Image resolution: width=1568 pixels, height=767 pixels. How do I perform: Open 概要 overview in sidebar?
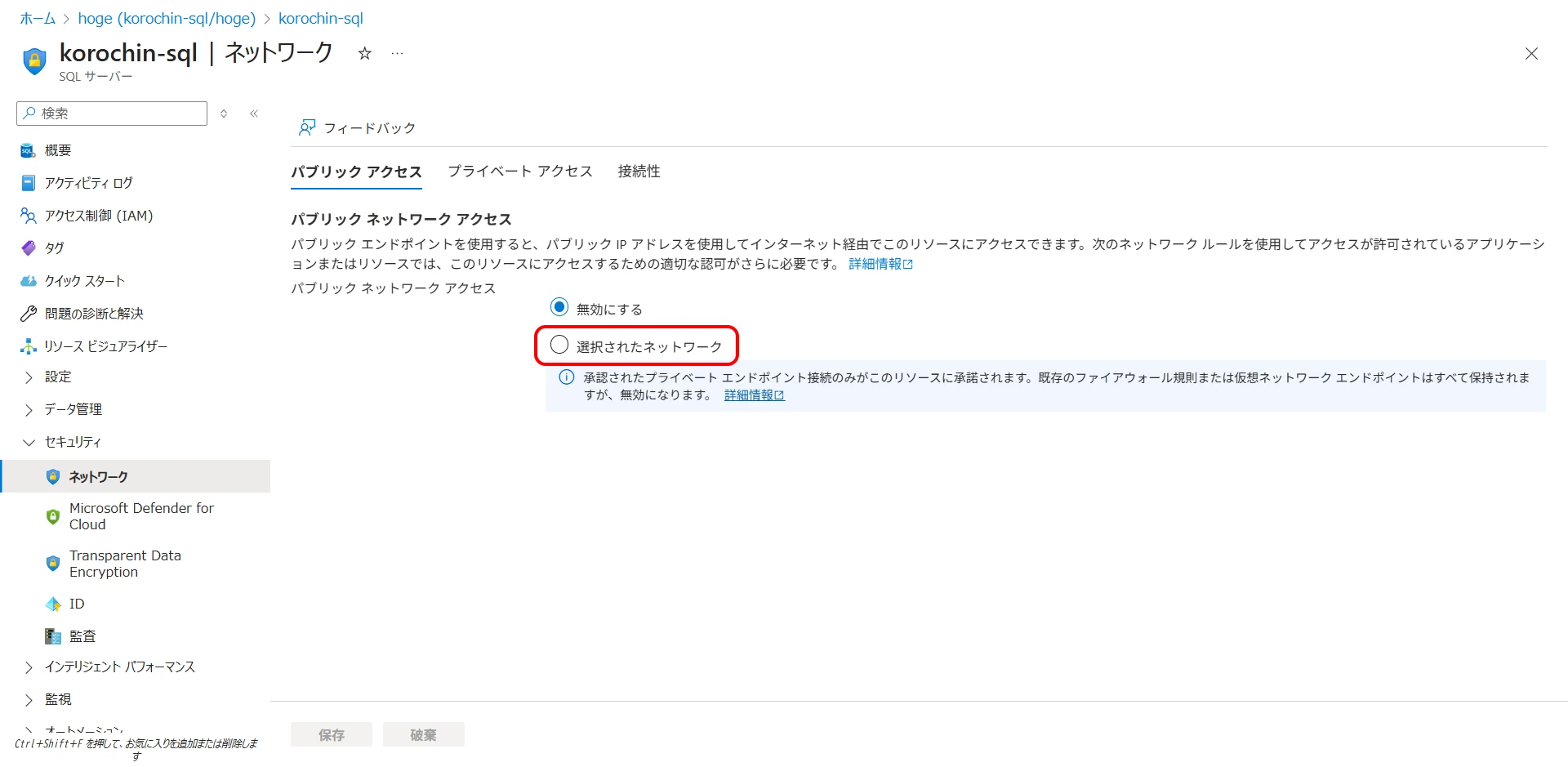click(57, 150)
